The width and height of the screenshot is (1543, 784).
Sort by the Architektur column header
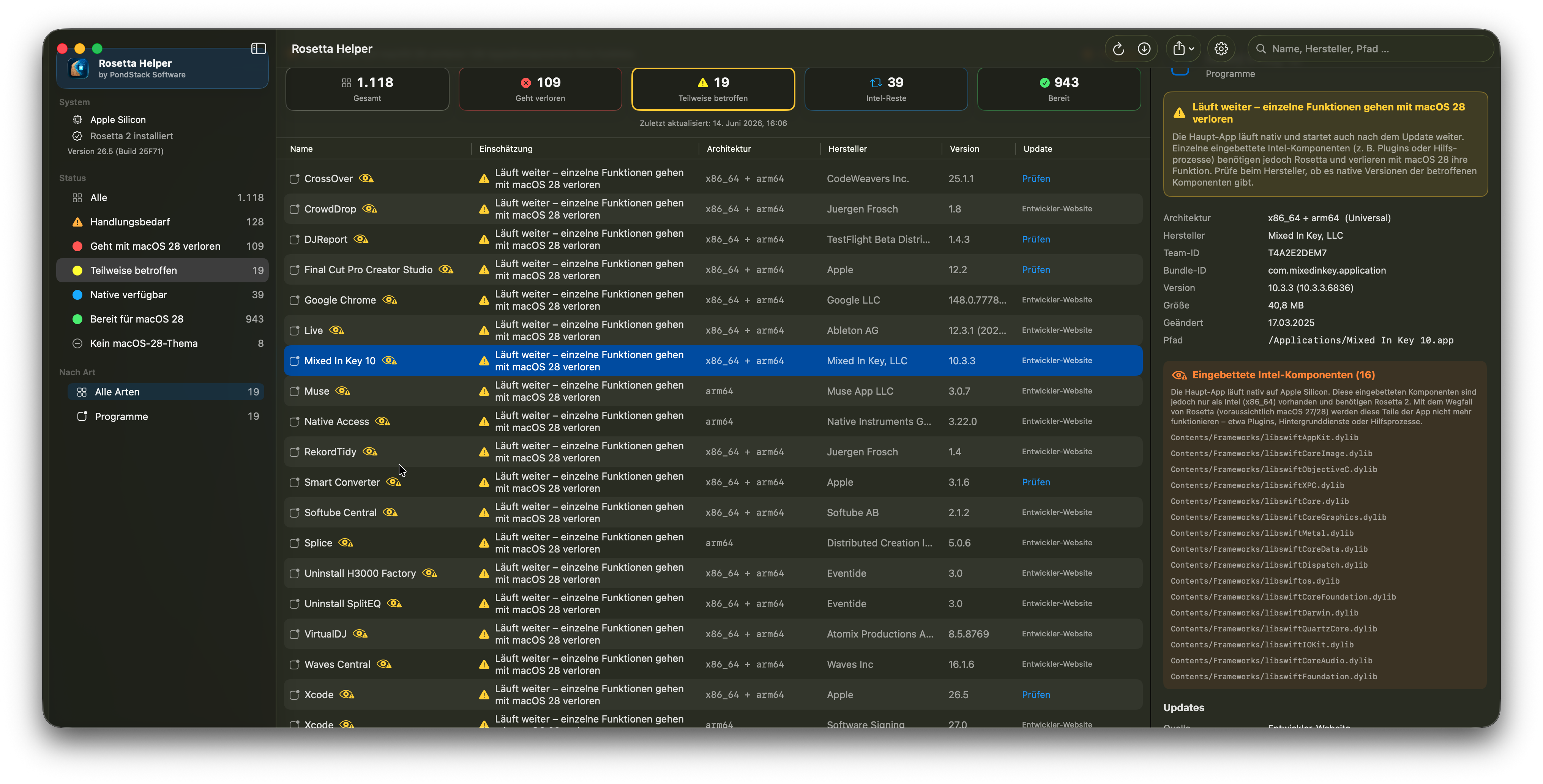(728, 149)
